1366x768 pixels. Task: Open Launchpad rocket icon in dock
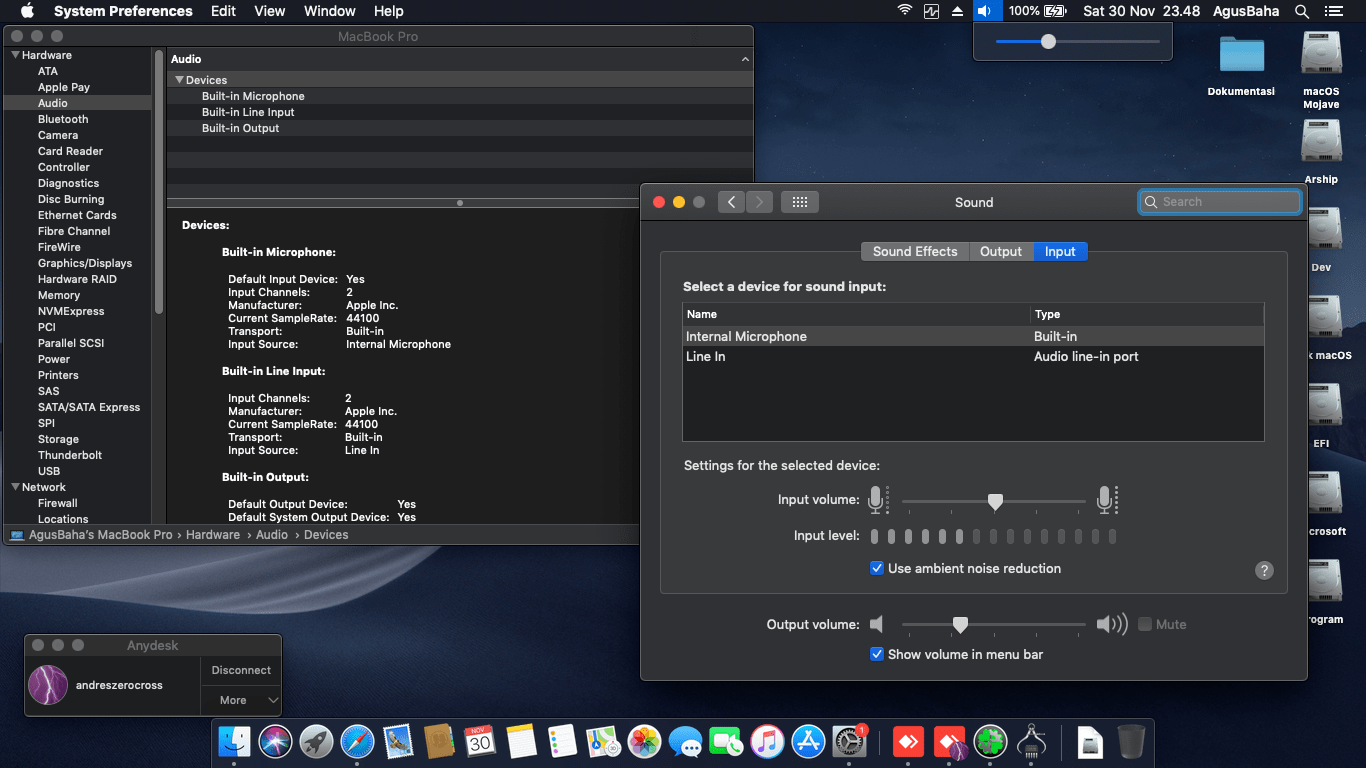coord(316,742)
